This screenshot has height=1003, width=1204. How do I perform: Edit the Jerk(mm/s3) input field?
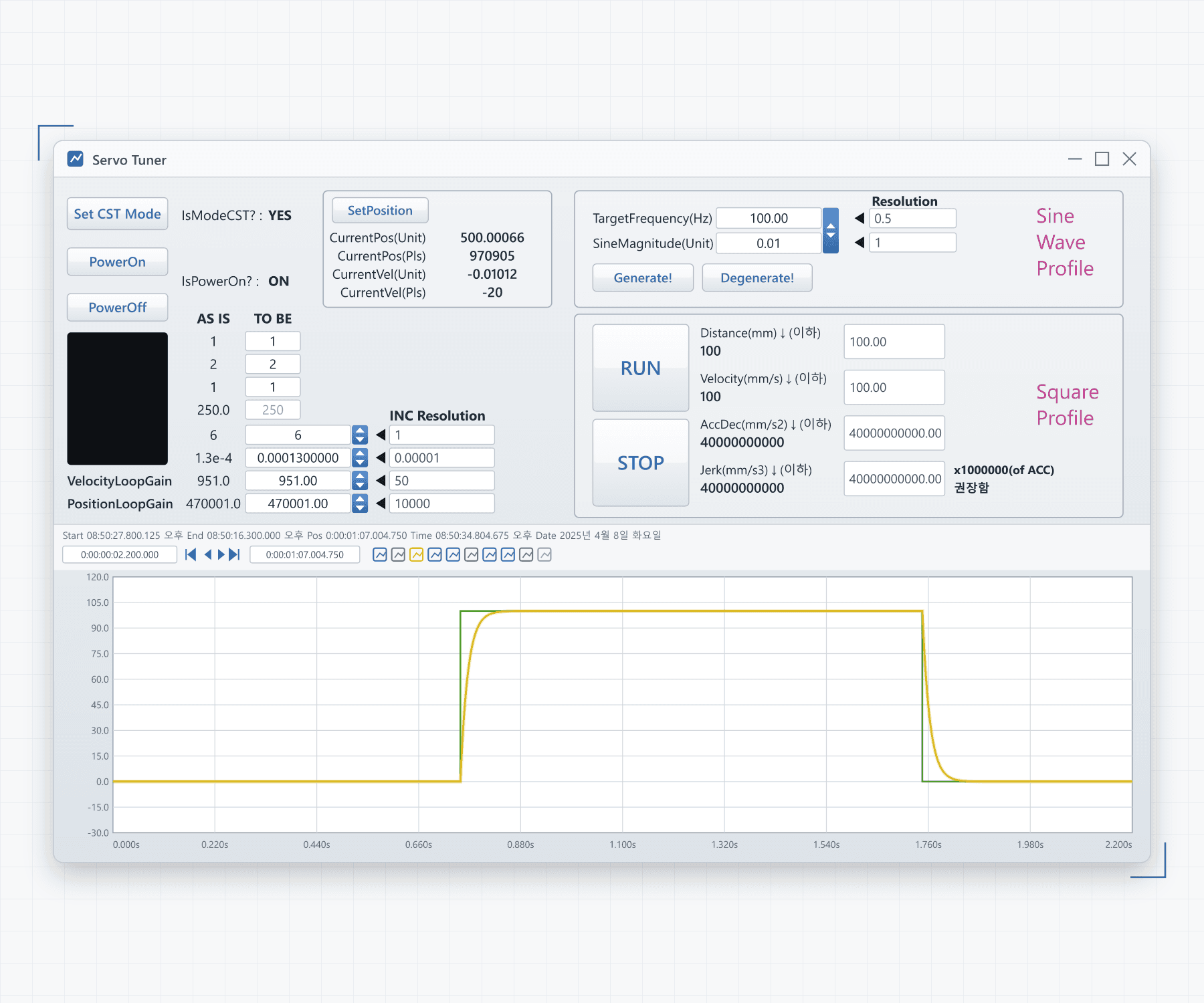click(x=894, y=478)
